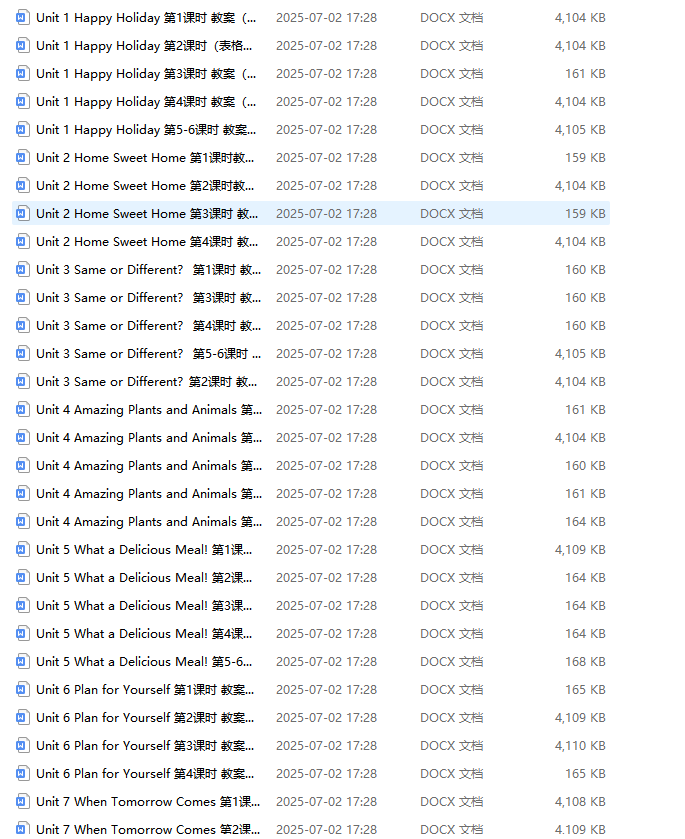
Task: Select the icon beside Unit 3 Same or Different 第5-6课时
Action: point(22,354)
